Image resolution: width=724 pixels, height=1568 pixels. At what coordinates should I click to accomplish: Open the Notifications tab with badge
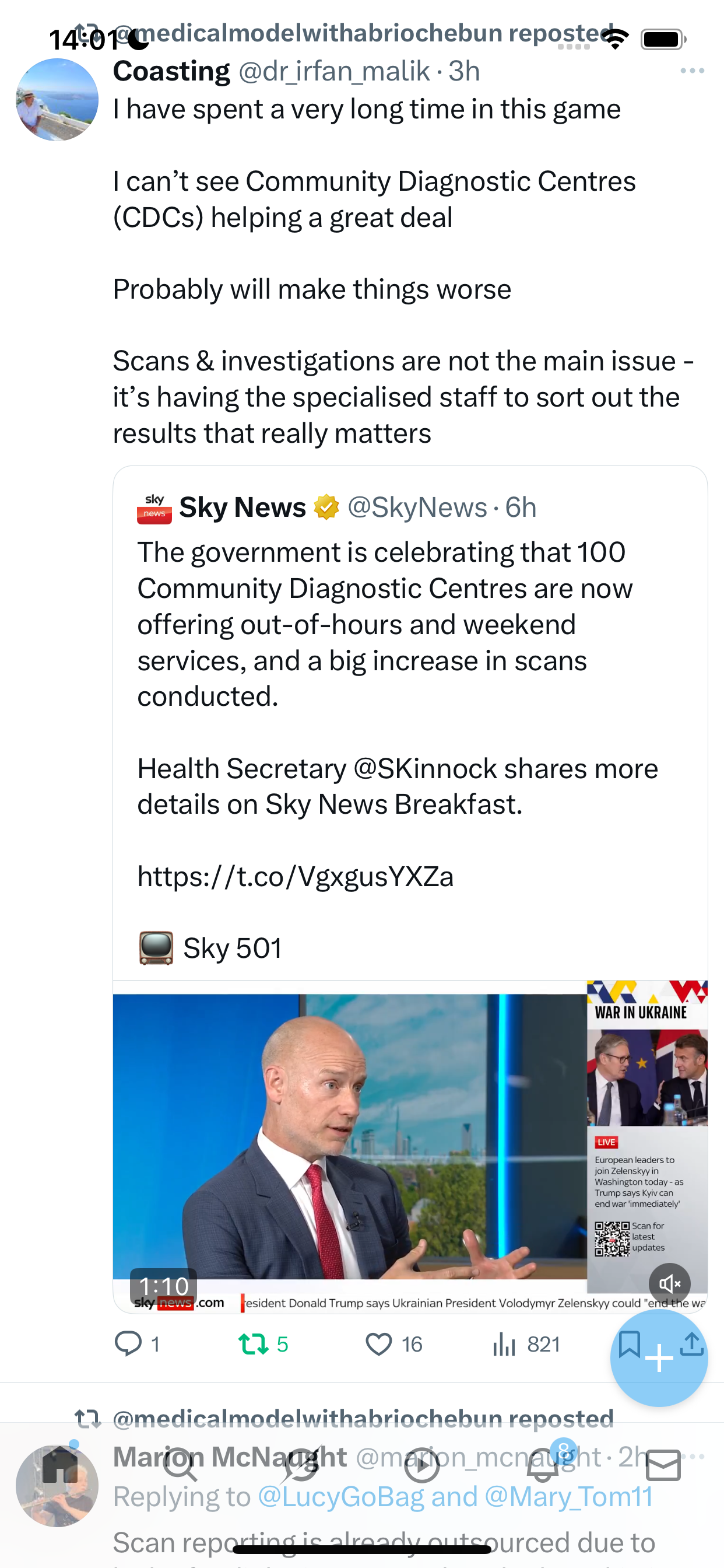tap(543, 1466)
